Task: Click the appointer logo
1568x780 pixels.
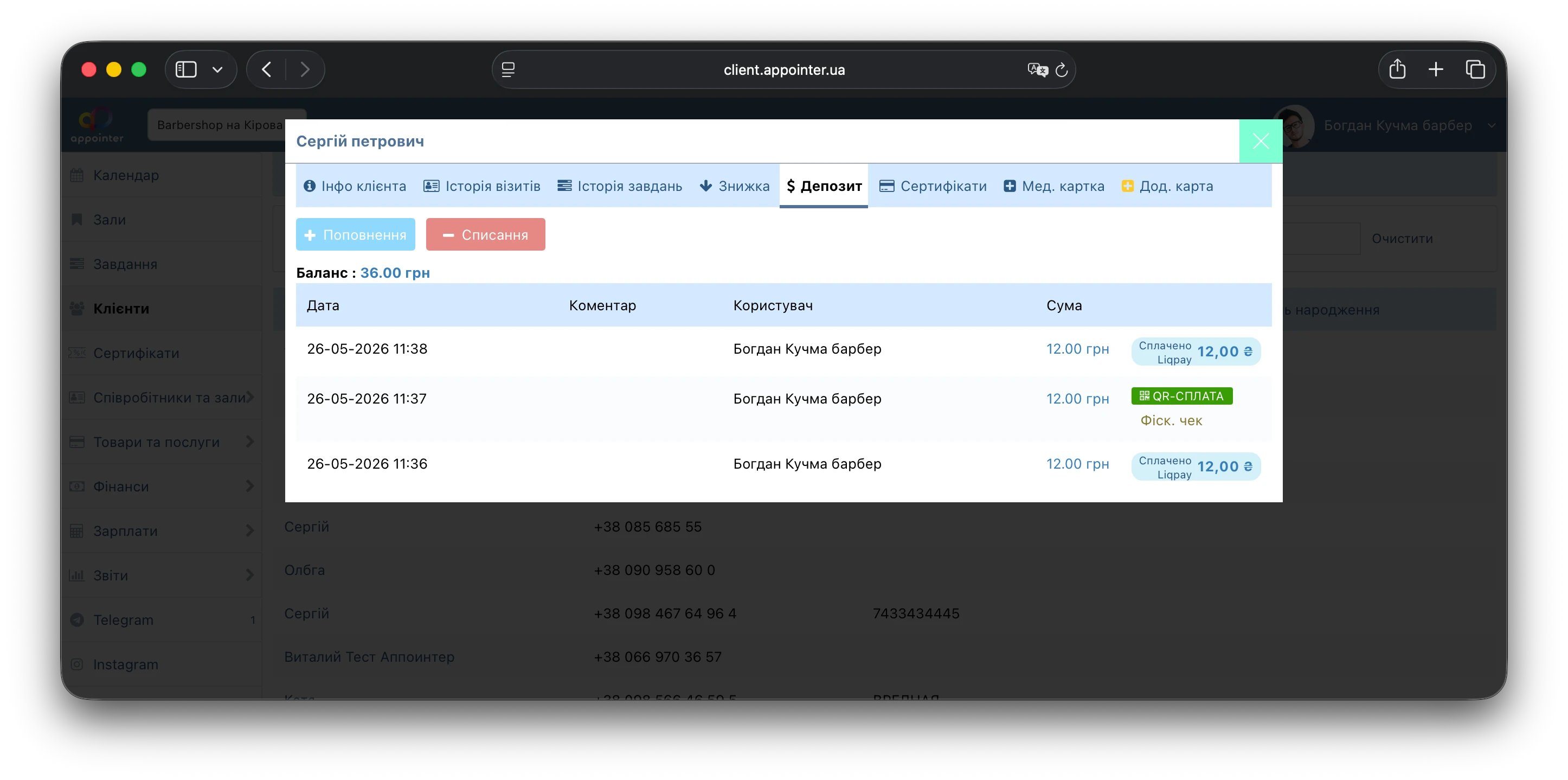Action: (97, 125)
